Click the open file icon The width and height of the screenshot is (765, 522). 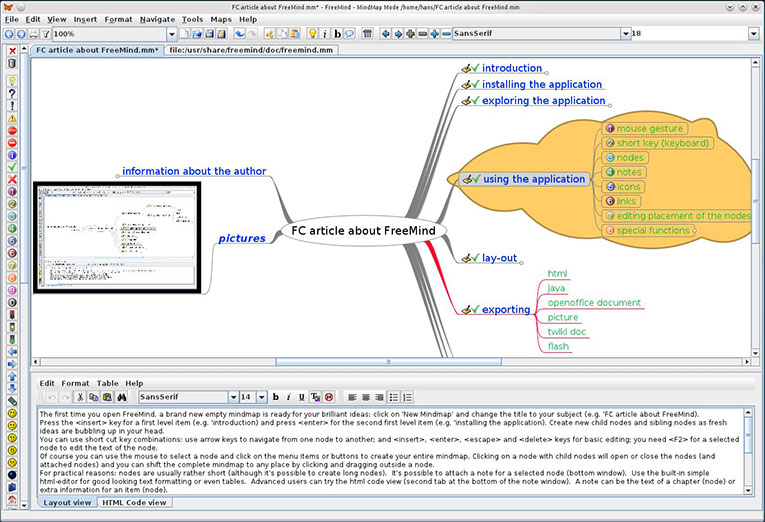click(x=197, y=34)
